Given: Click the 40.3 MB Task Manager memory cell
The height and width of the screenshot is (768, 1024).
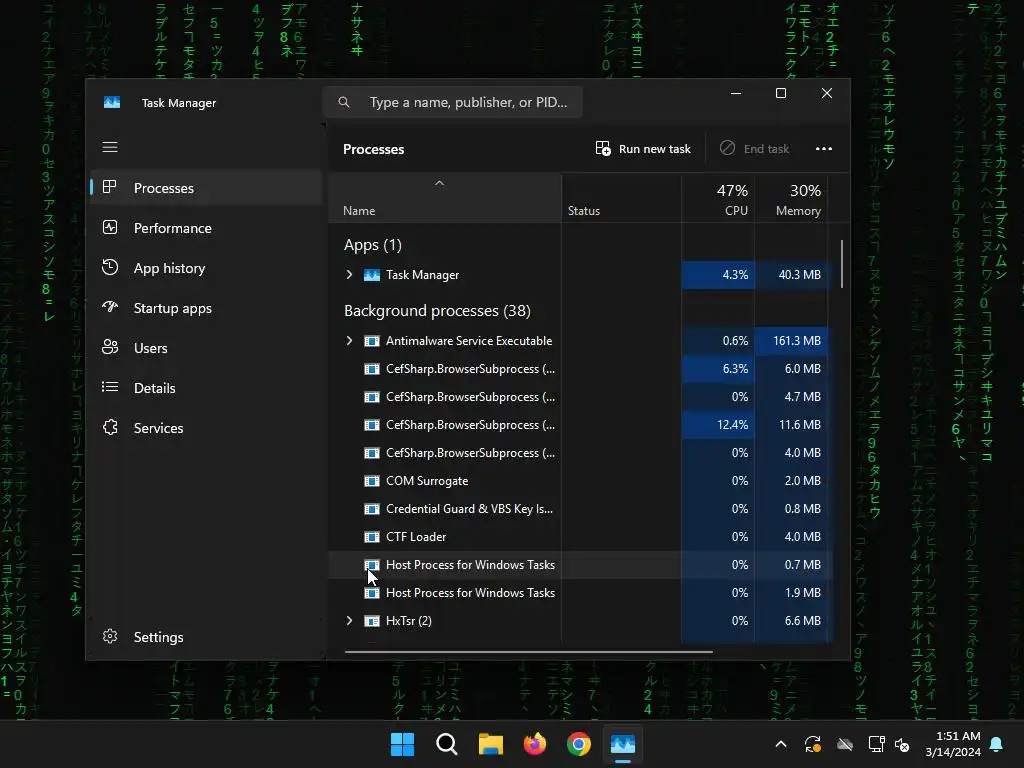Looking at the screenshot, I should (792, 275).
